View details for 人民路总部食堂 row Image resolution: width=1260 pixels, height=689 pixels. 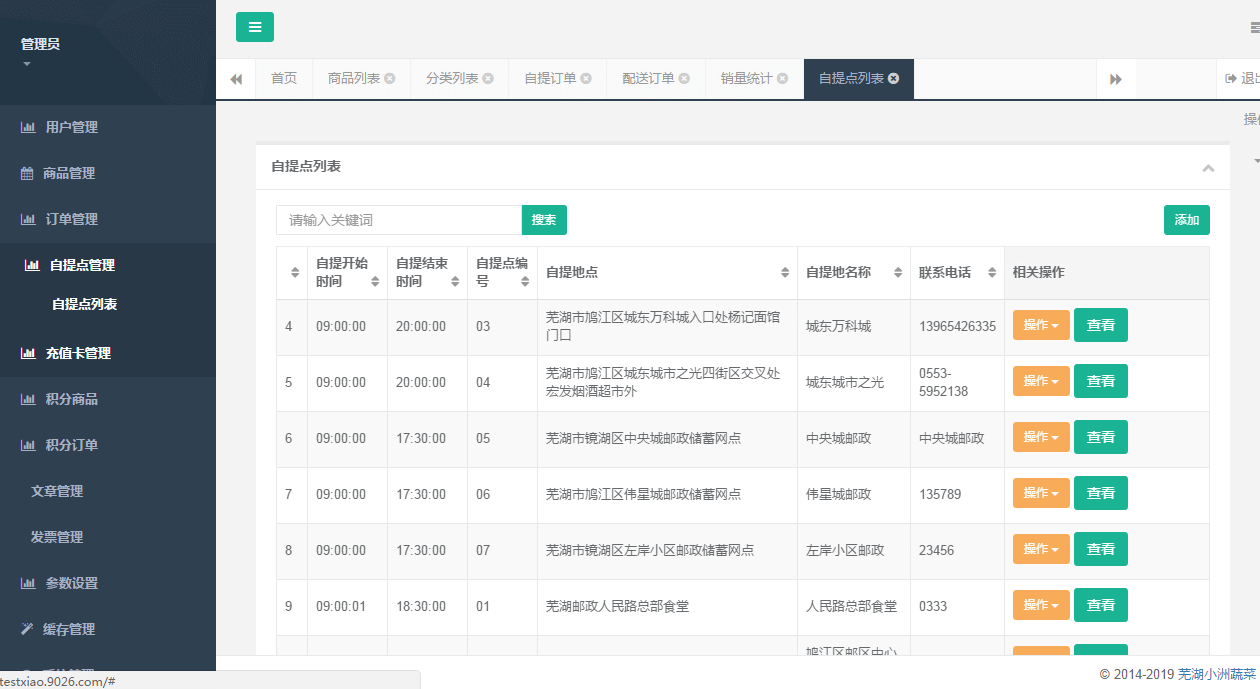pyautogui.click(x=1100, y=605)
